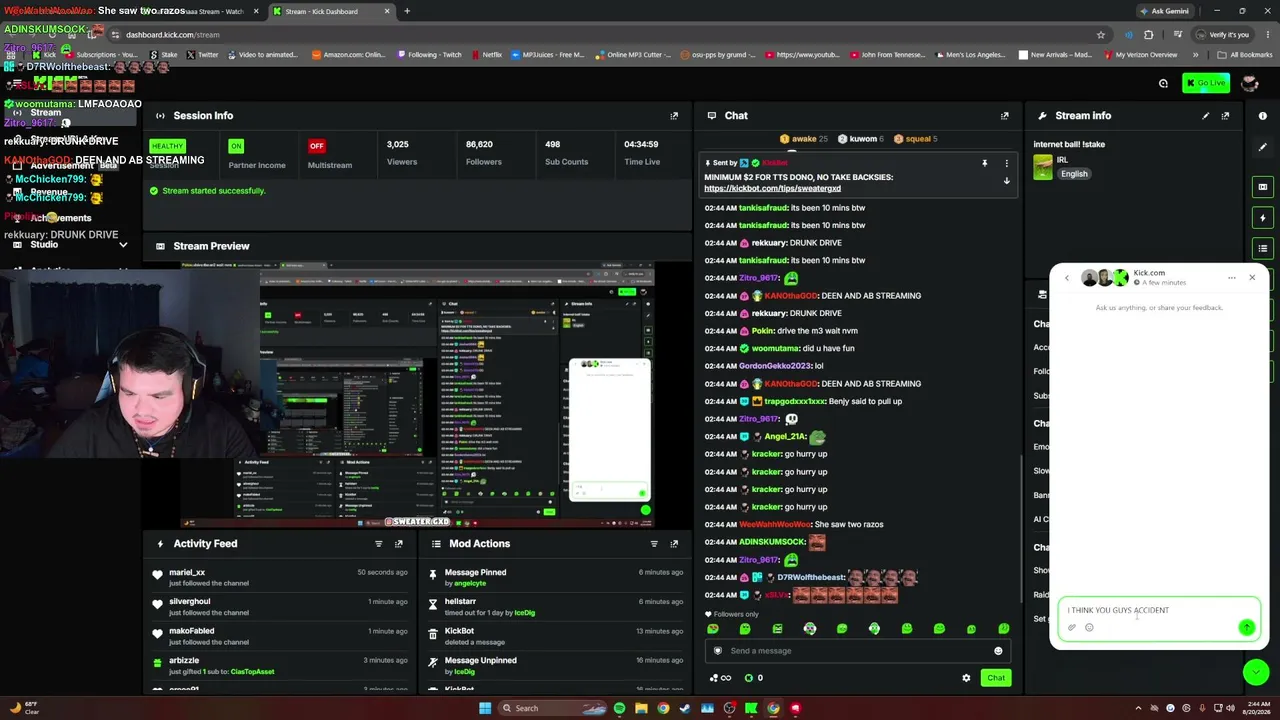Send the support widget message

pos(1246,628)
